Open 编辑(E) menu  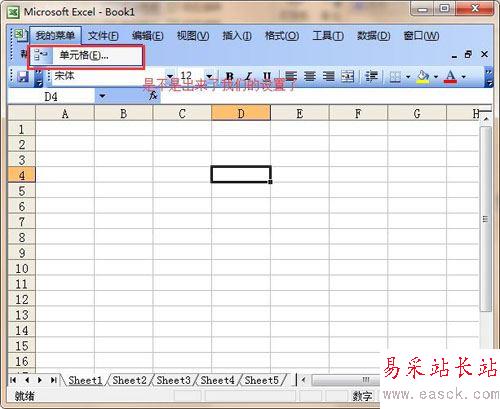point(148,35)
